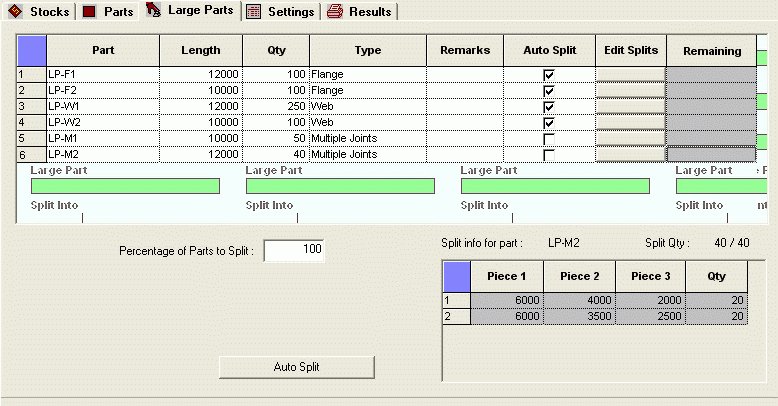Click the blue corner cell of parts table

[32, 50]
